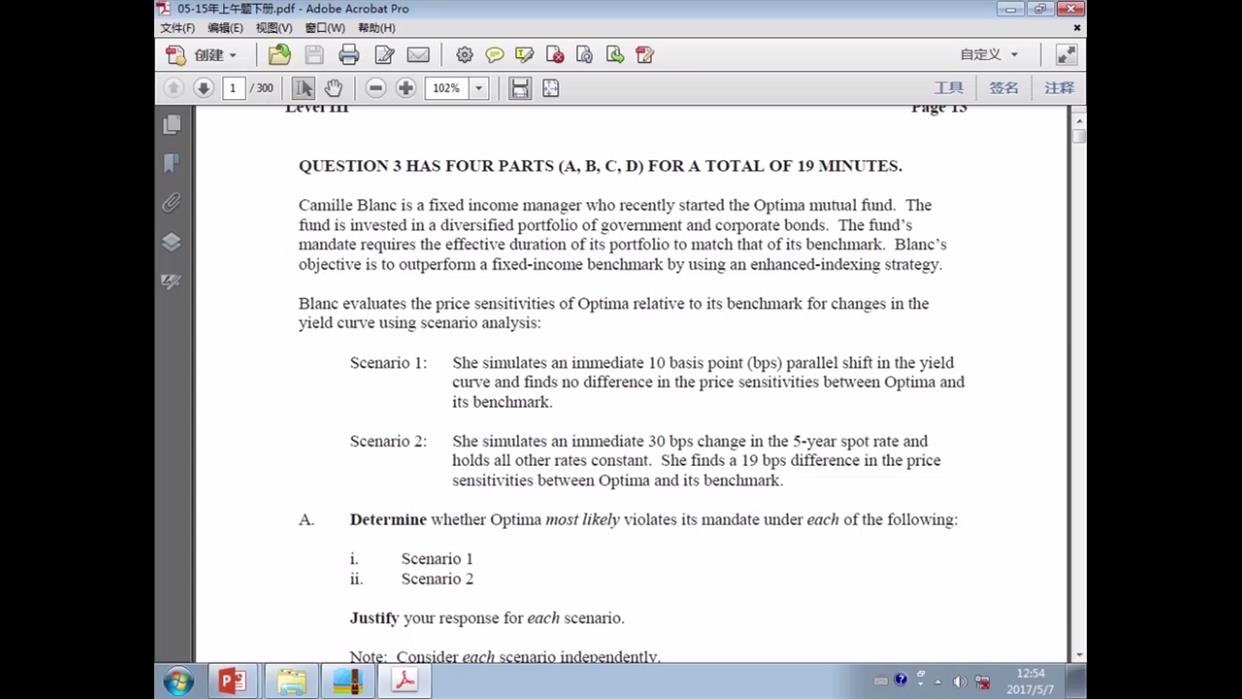Screen dimensions: 1242x699
Task: Add a sticky note comment
Action: pyautogui.click(x=494, y=55)
